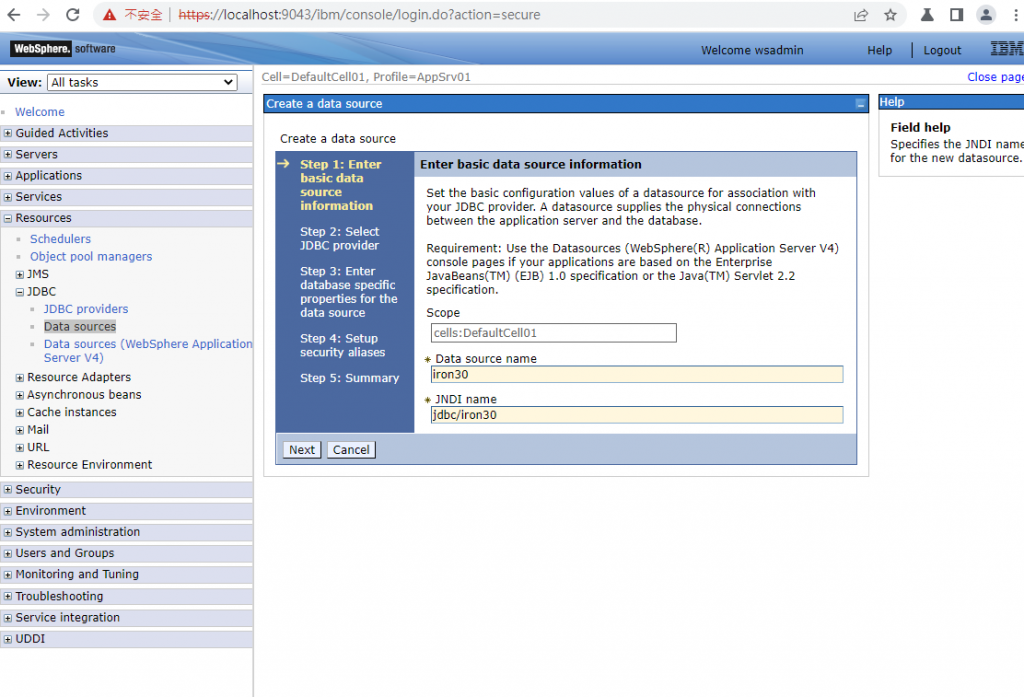Screen dimensions: 1024x697
Task: Expand System administration section
Action: [8, 532]
